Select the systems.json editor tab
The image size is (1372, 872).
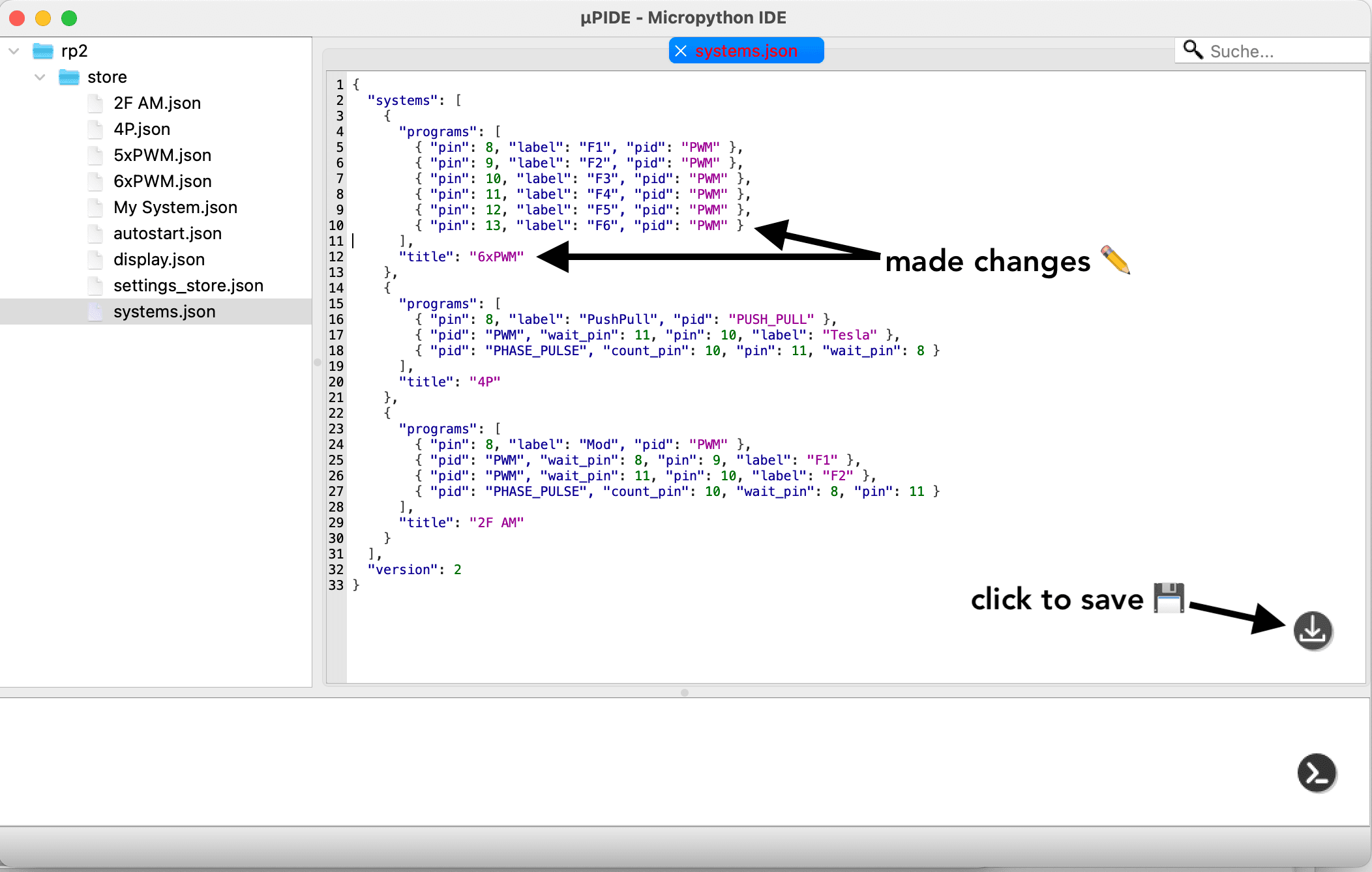[x=746, y=51]
